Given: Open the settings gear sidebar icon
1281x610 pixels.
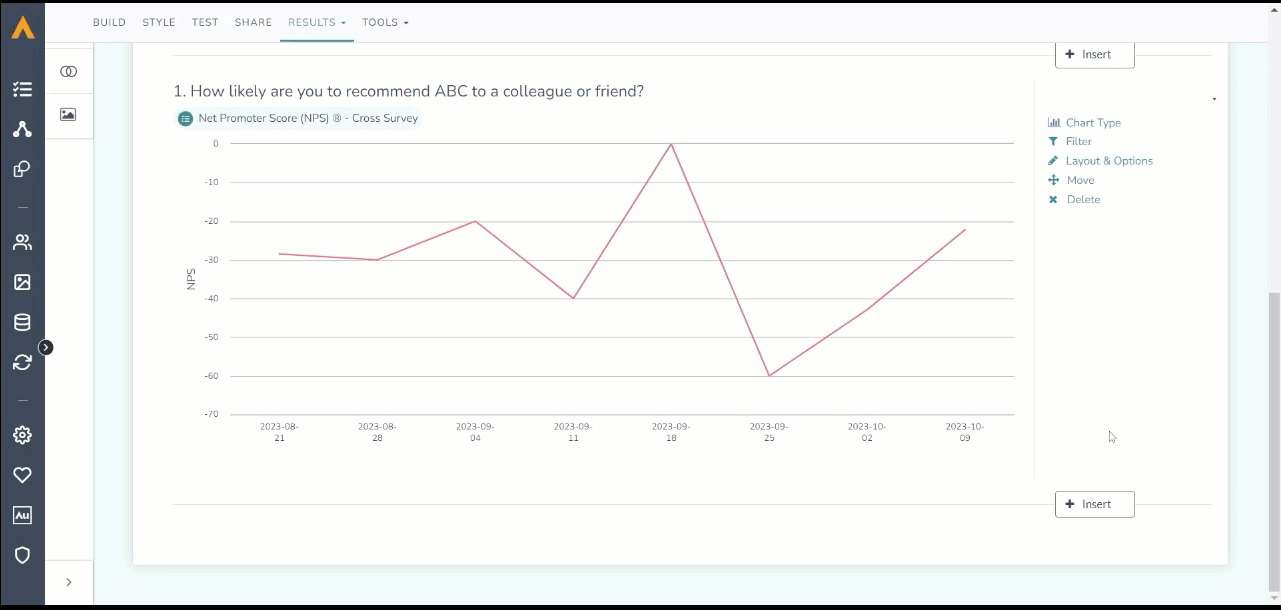Looking at the screenshot, I should click(x=22, y=435).
